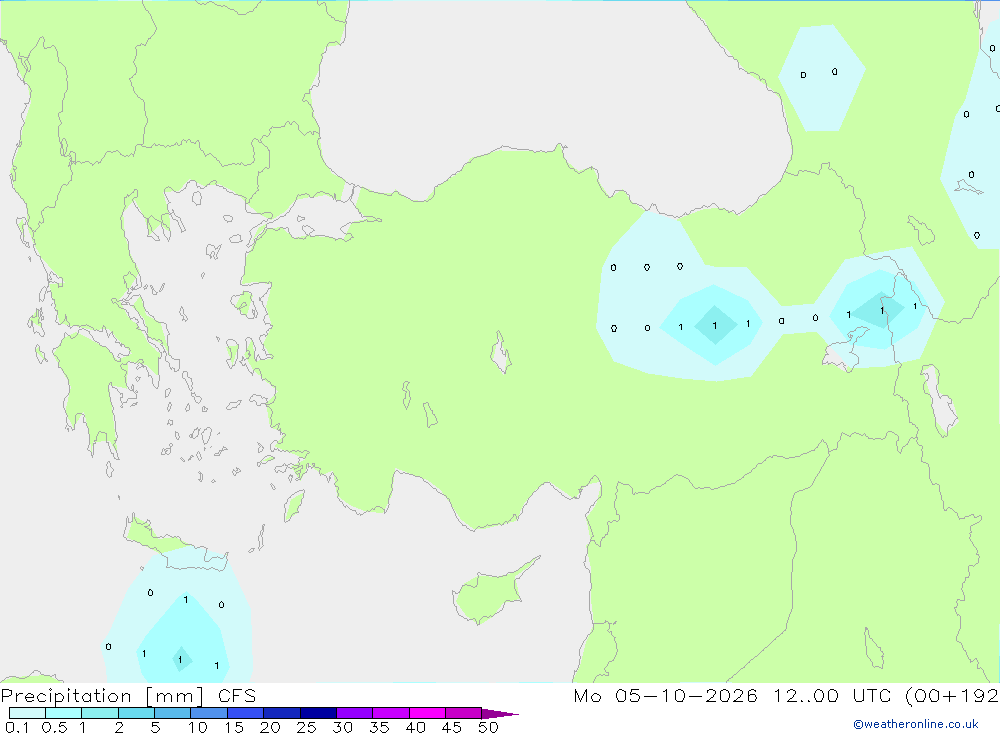The width and height of the screenshot is (1000, 733).
Task: Click the 0.1–0.5 mm lightest cyan legend swatch
Action: pyautogui.click(x=27, y=713)
